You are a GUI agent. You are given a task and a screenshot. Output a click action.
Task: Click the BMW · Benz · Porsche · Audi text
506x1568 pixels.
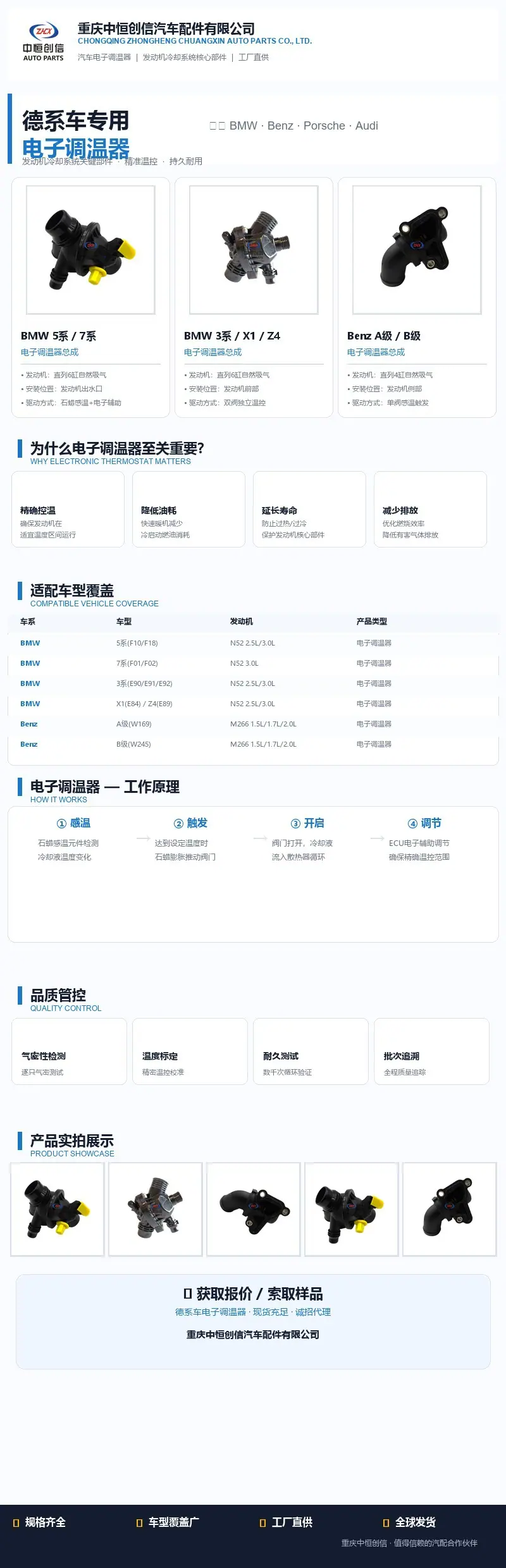tap(304, 126)
